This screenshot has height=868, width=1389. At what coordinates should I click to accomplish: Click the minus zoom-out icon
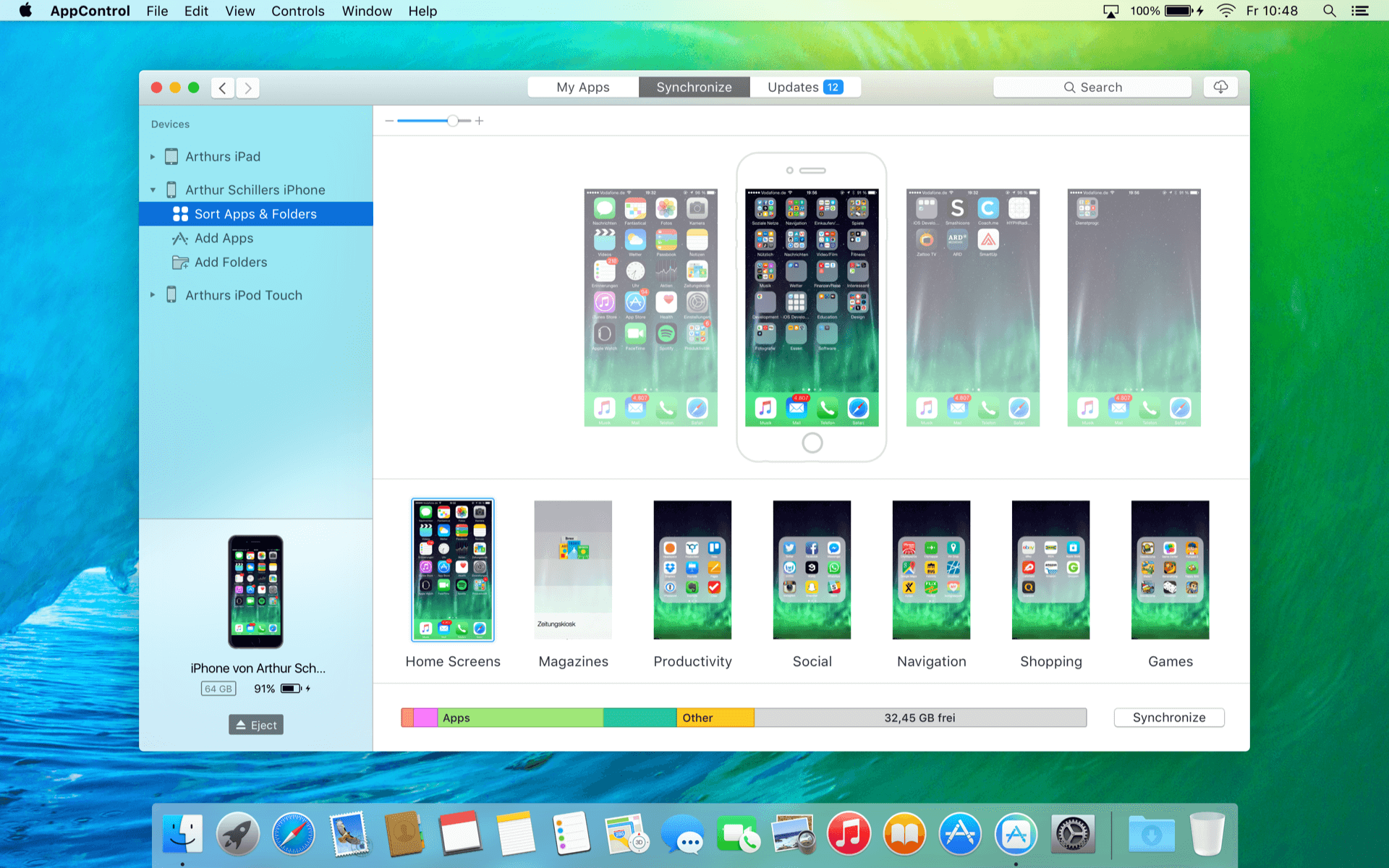(389, 121)
